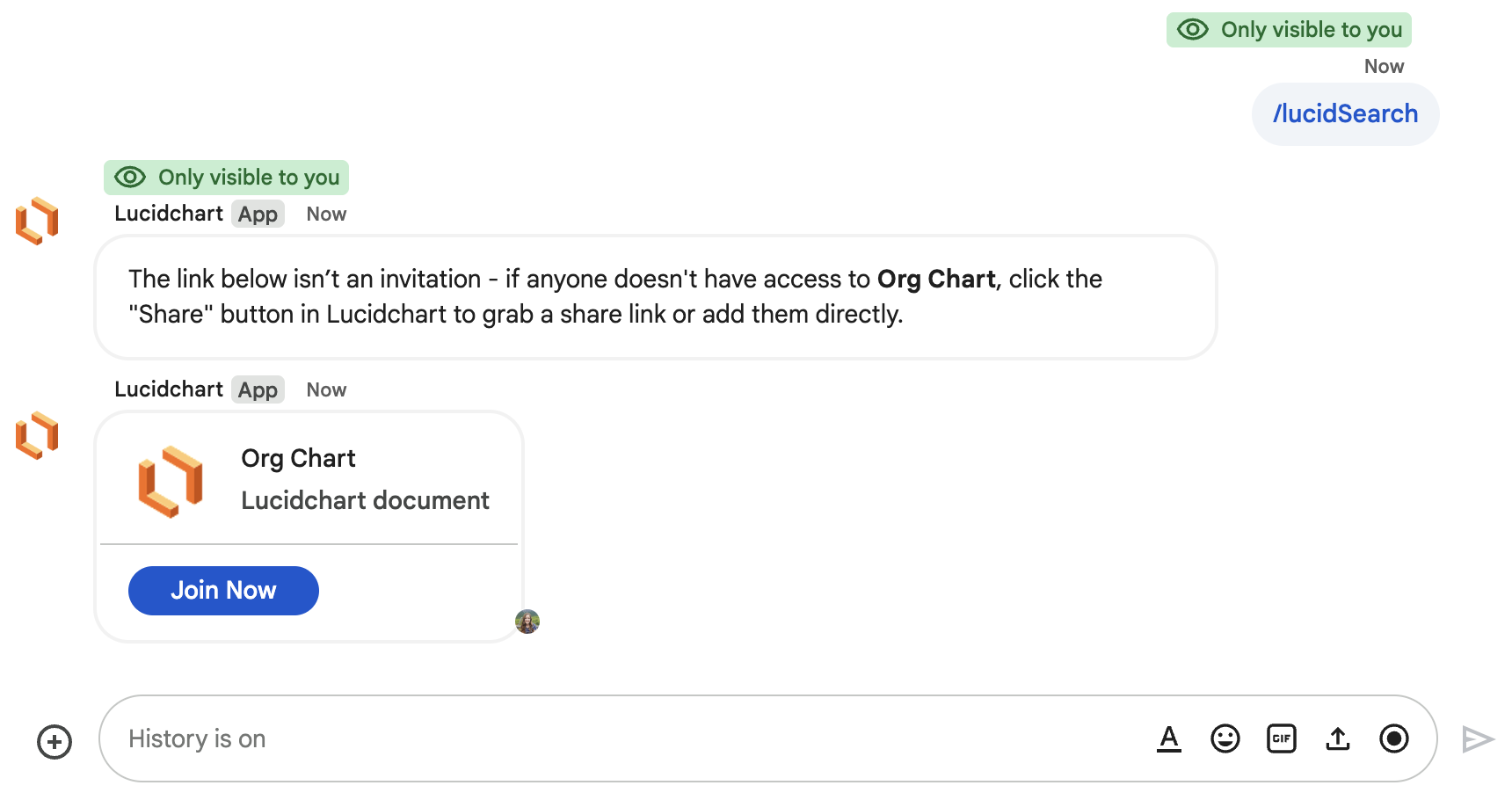Select the Lucidchart logo on the Org Chart card
This screenshot has width=1512, height=800.
[170, 480]
